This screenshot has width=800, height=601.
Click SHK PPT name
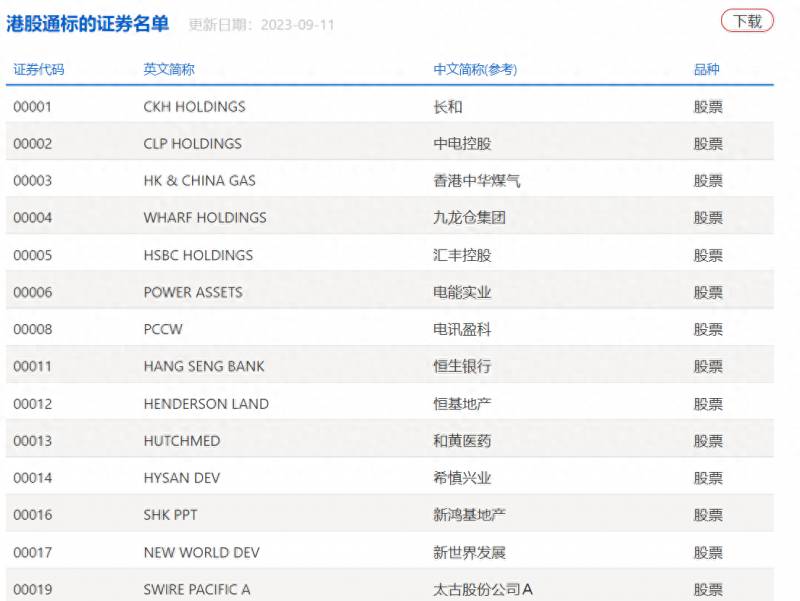click(170, 515)
